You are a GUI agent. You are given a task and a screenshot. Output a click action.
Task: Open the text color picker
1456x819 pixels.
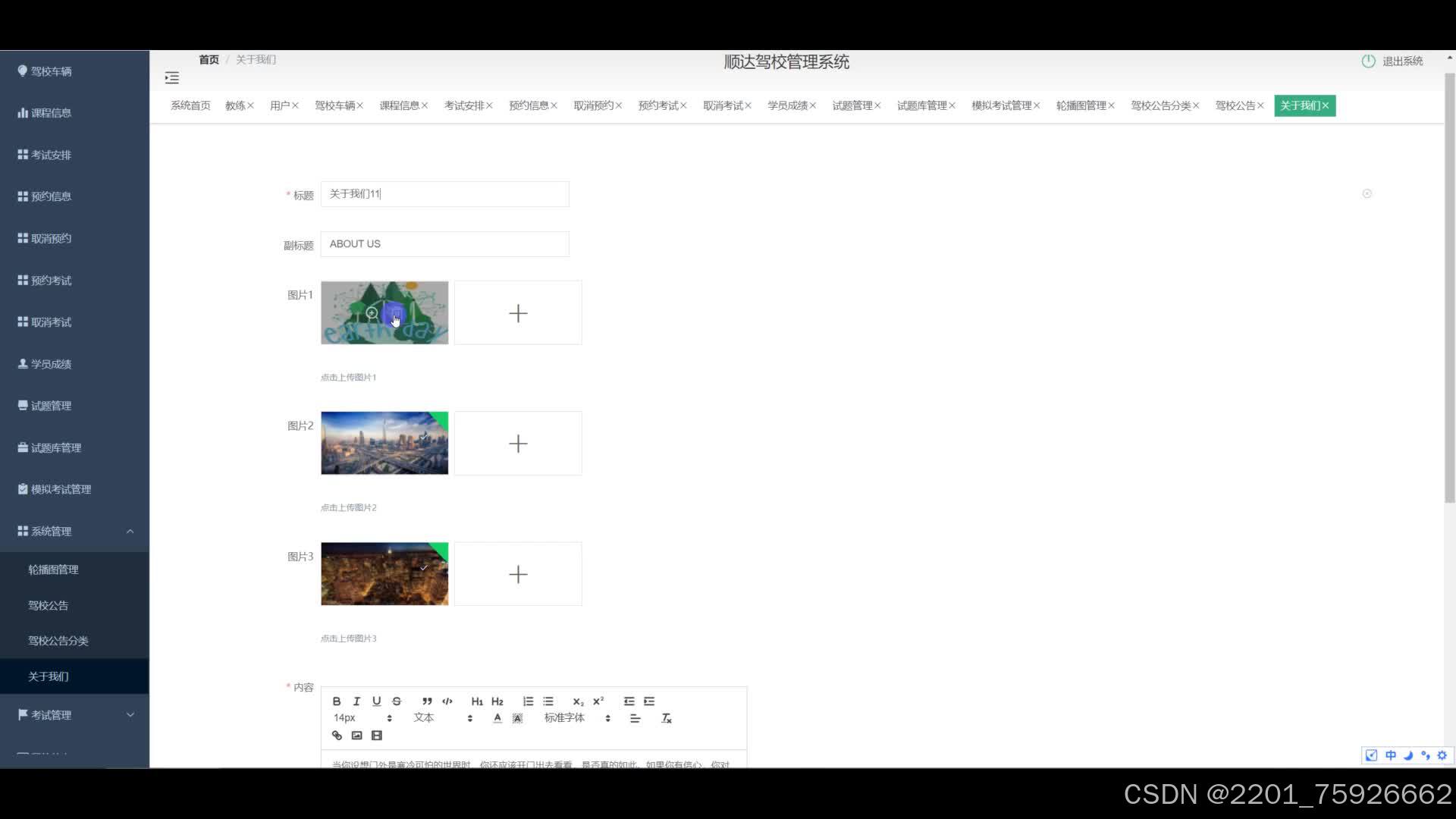(497, 718)
